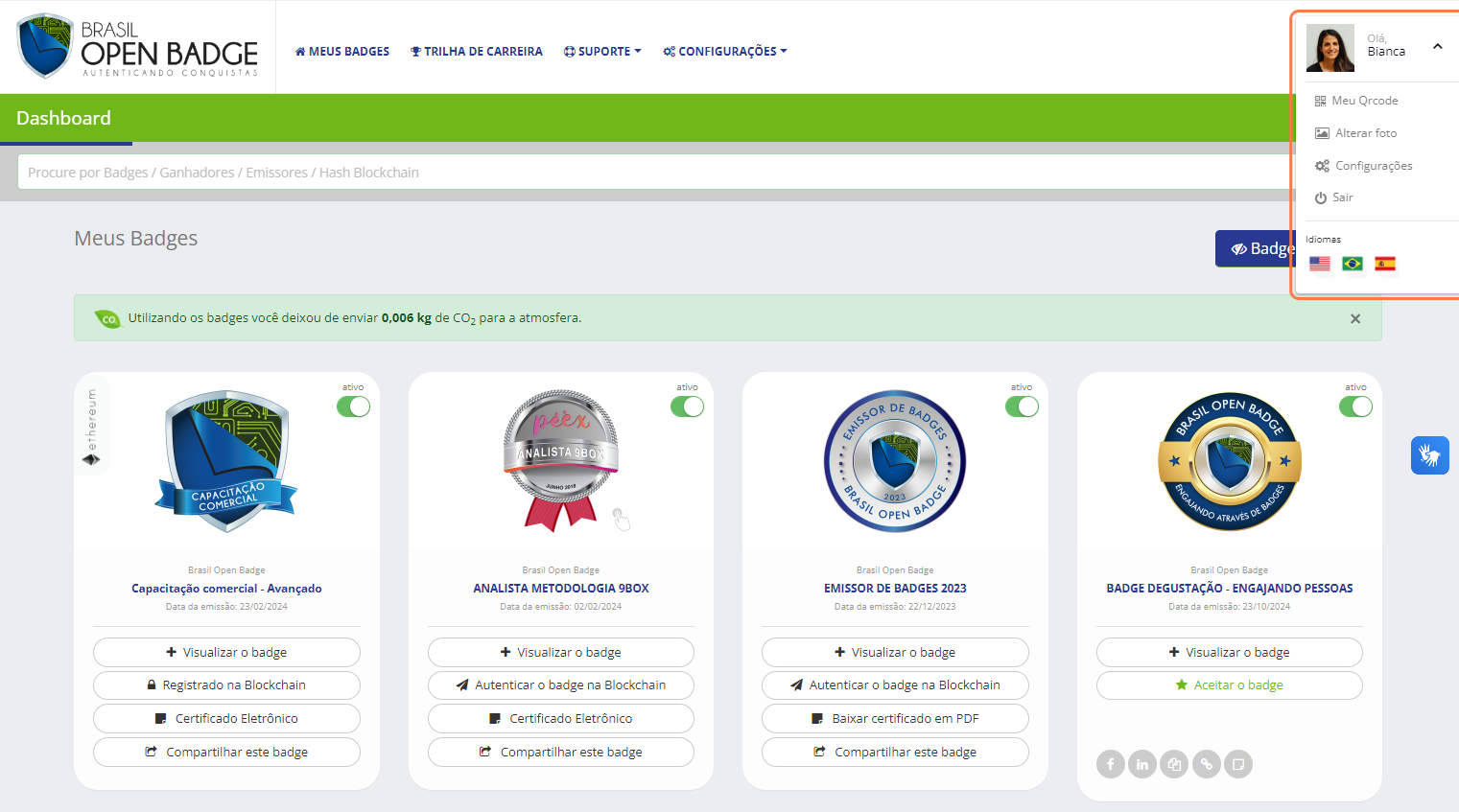1459x812 pixels.
Task: Click the note icon under Badge Degustação
Action: tap(1238, 764)
